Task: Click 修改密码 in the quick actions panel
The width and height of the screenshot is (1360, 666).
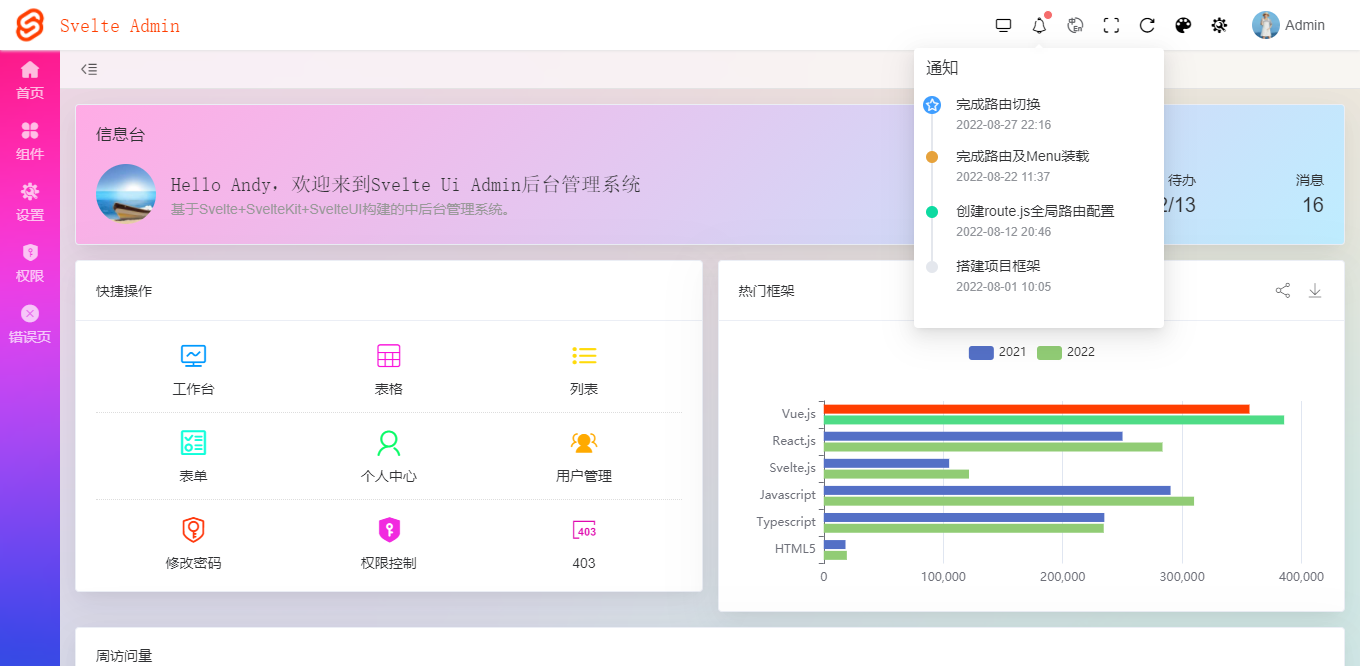Action: [192, 544]
